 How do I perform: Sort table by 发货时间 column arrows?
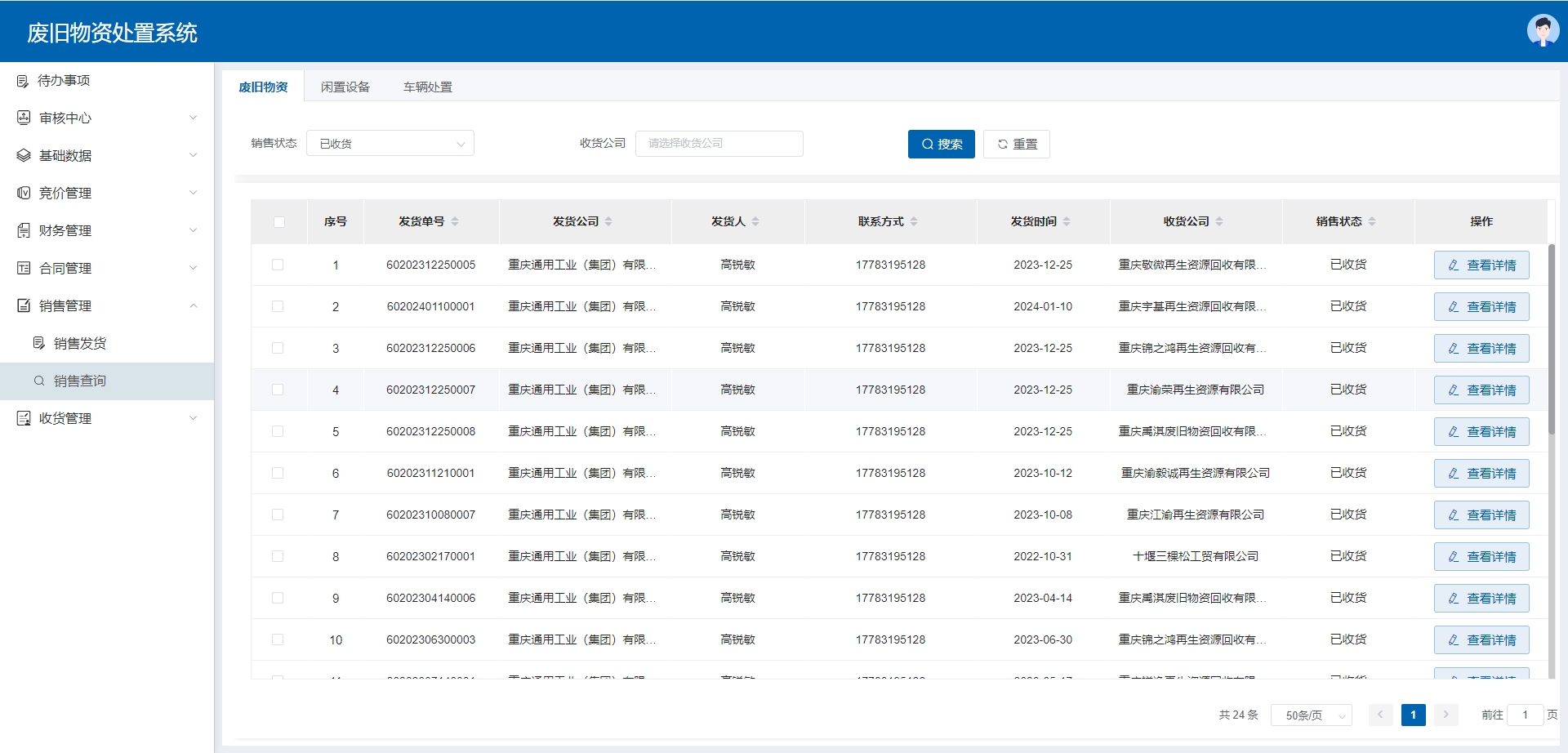click(1067, 221)
